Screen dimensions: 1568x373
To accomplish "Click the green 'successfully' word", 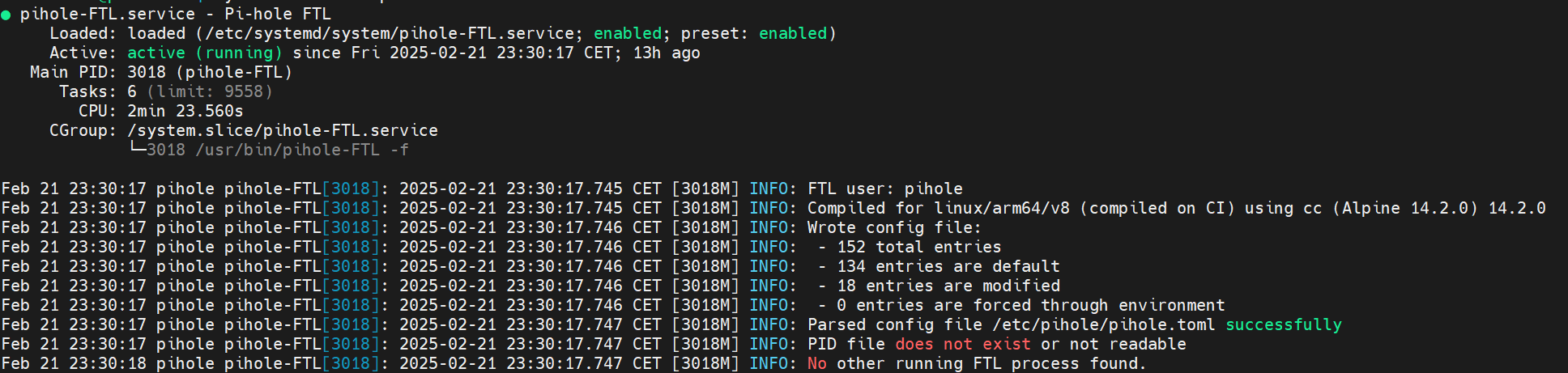I will click(1284, 324).
